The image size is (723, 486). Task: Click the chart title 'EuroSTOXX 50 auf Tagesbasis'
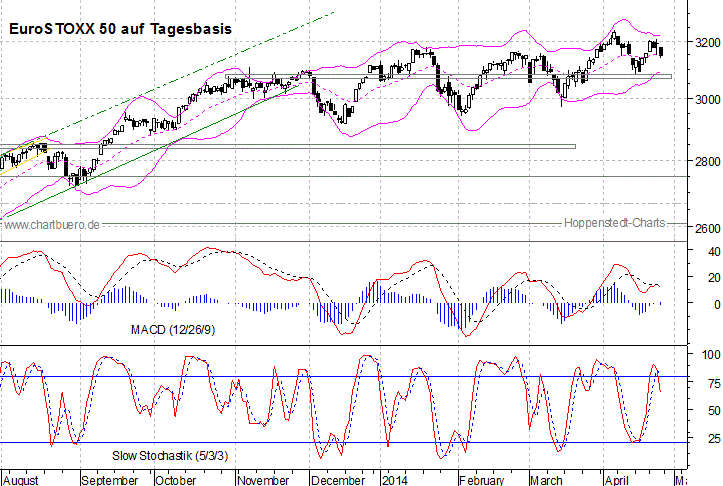click(120, 29)
